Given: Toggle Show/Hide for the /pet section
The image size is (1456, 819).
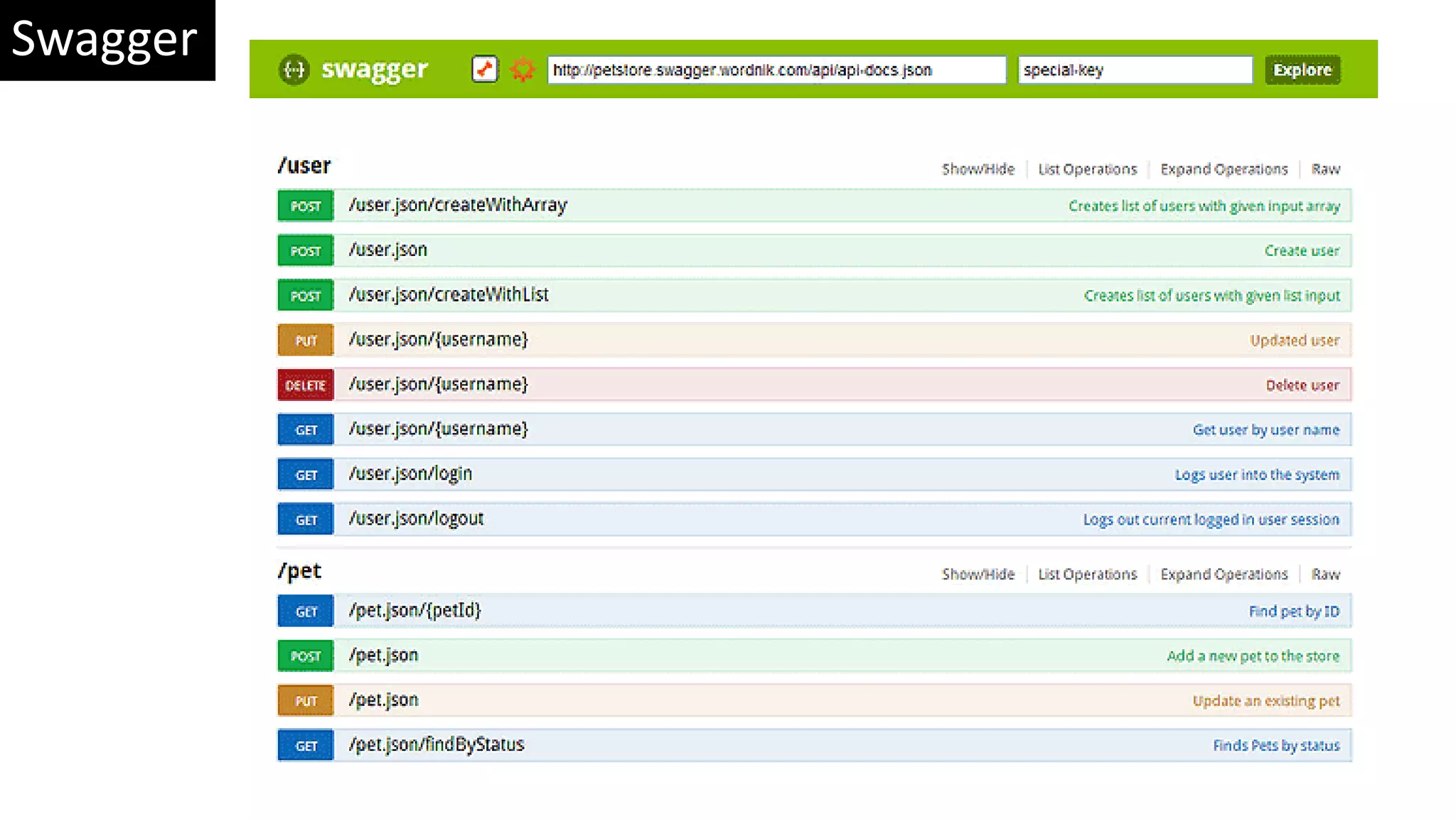Looking at the screenshot, I should 978,574.
